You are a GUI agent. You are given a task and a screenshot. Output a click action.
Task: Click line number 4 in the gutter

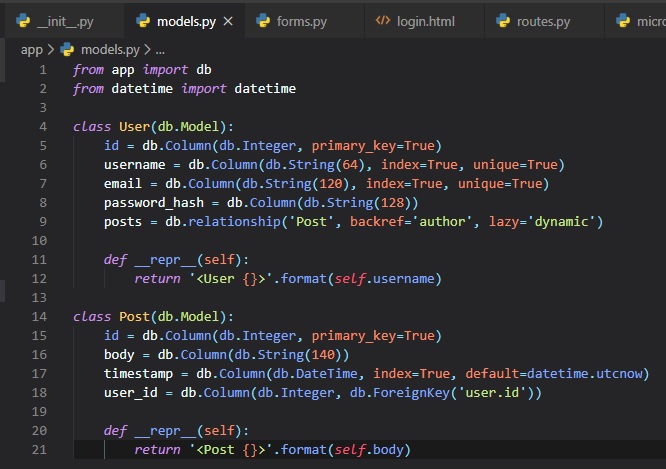(43, 127)
